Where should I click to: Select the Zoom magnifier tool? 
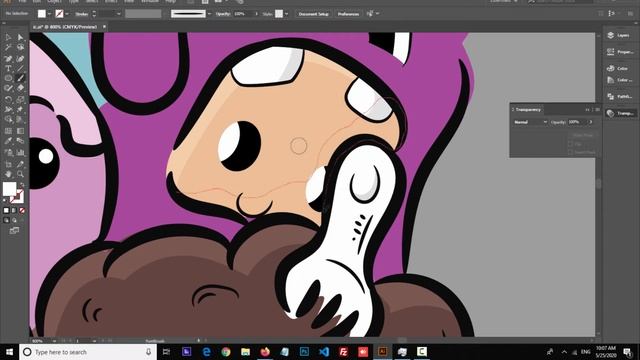(x=20, y=174)
